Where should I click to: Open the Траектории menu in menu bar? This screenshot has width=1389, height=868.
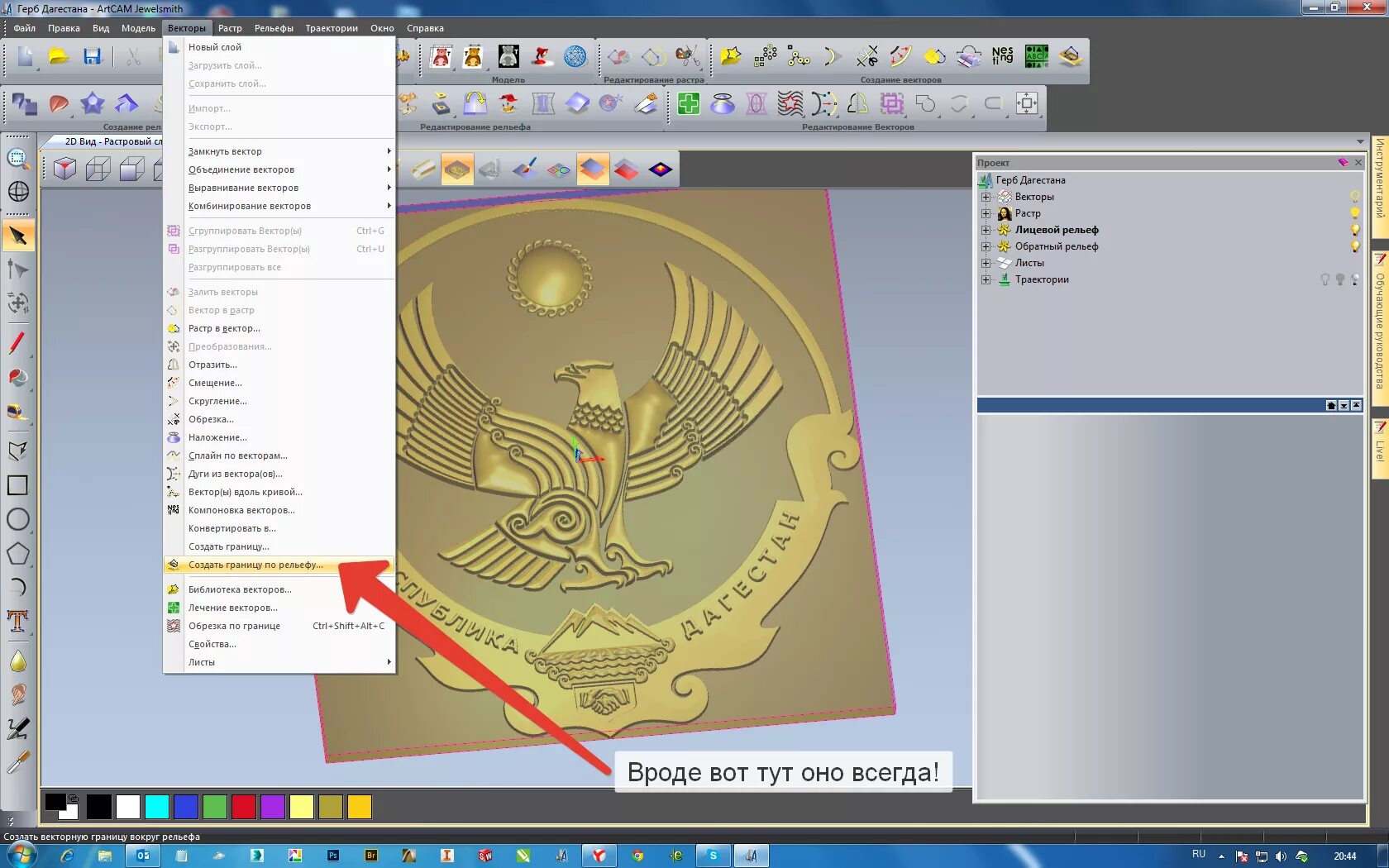click(332, 28)
